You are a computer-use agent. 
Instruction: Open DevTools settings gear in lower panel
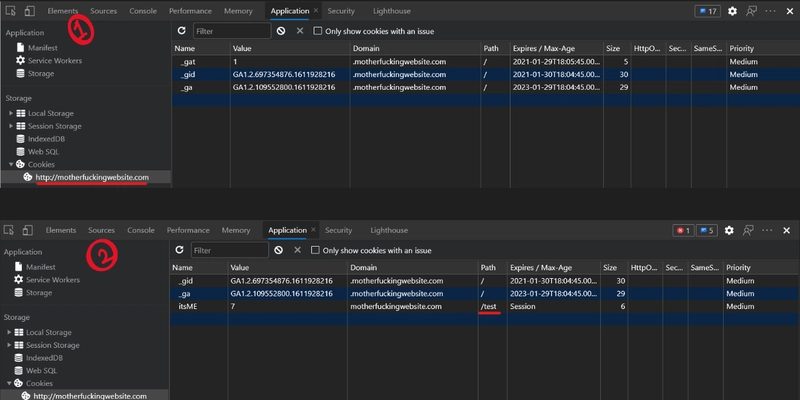pyautogui.click(x=729, y=231)
